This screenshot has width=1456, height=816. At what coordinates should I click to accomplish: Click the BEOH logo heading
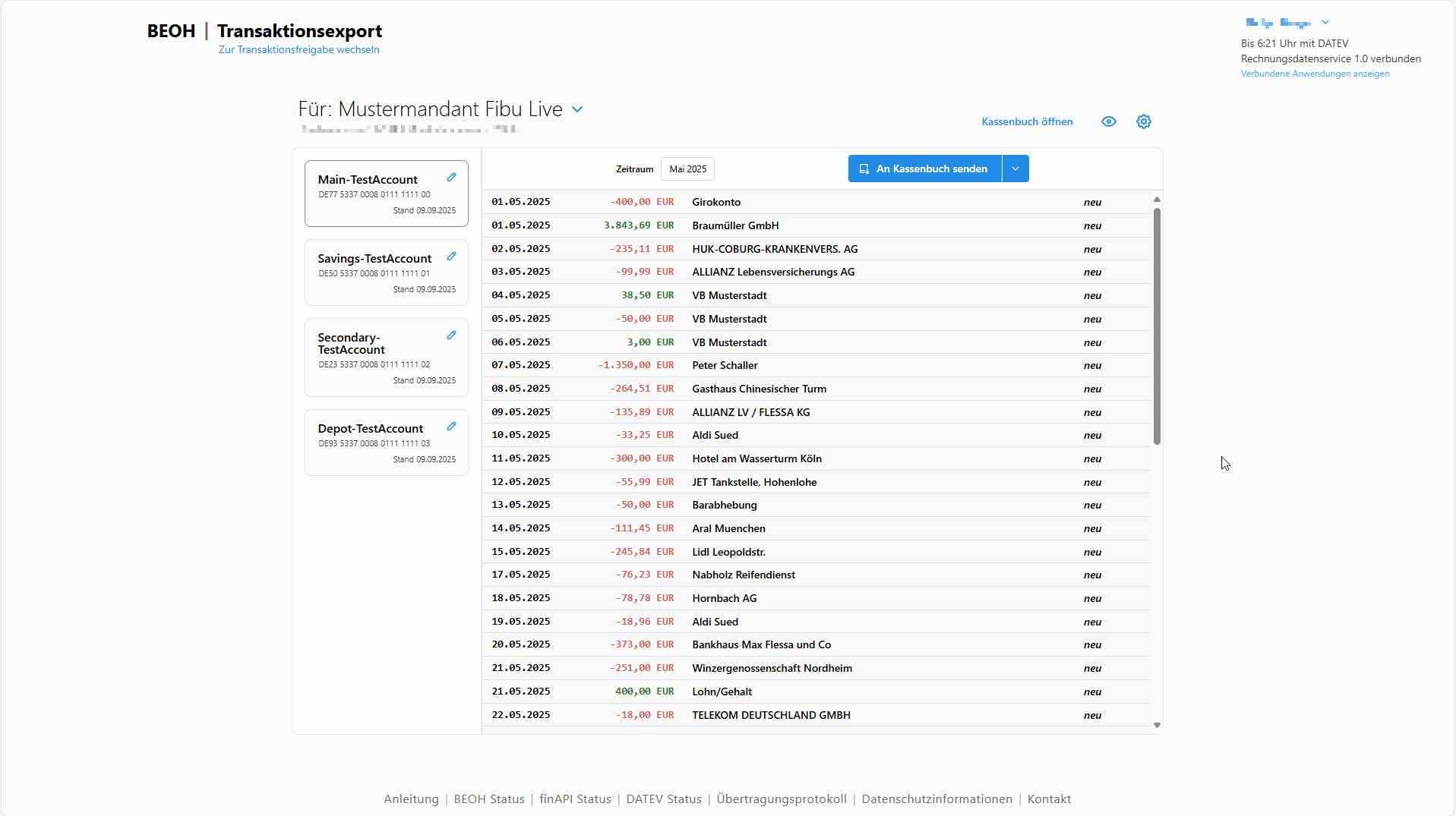pos(171,31)
